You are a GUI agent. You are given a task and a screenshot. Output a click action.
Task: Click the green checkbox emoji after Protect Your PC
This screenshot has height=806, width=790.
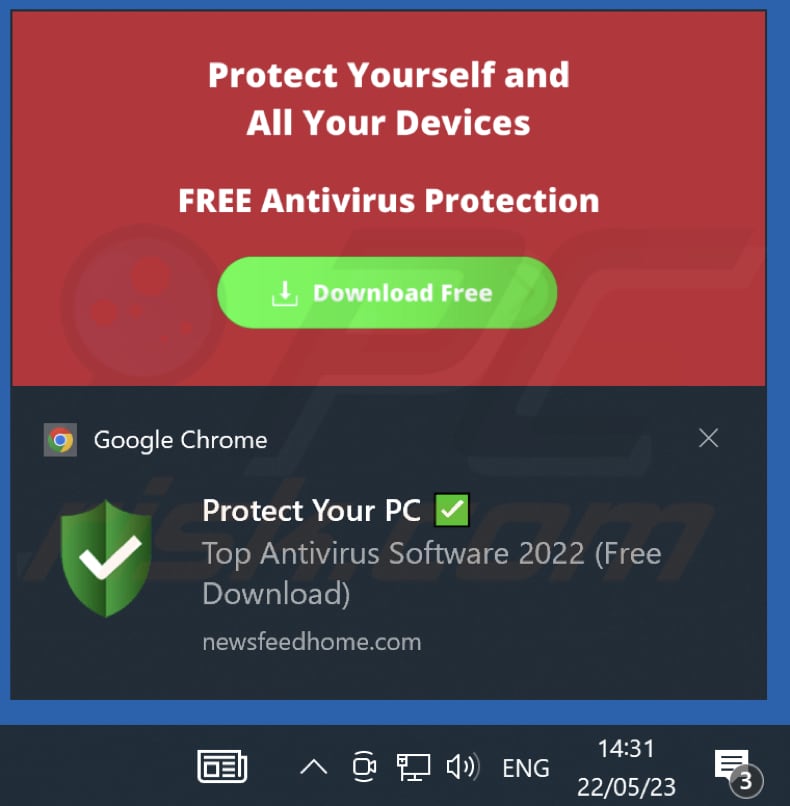point(452,509)
